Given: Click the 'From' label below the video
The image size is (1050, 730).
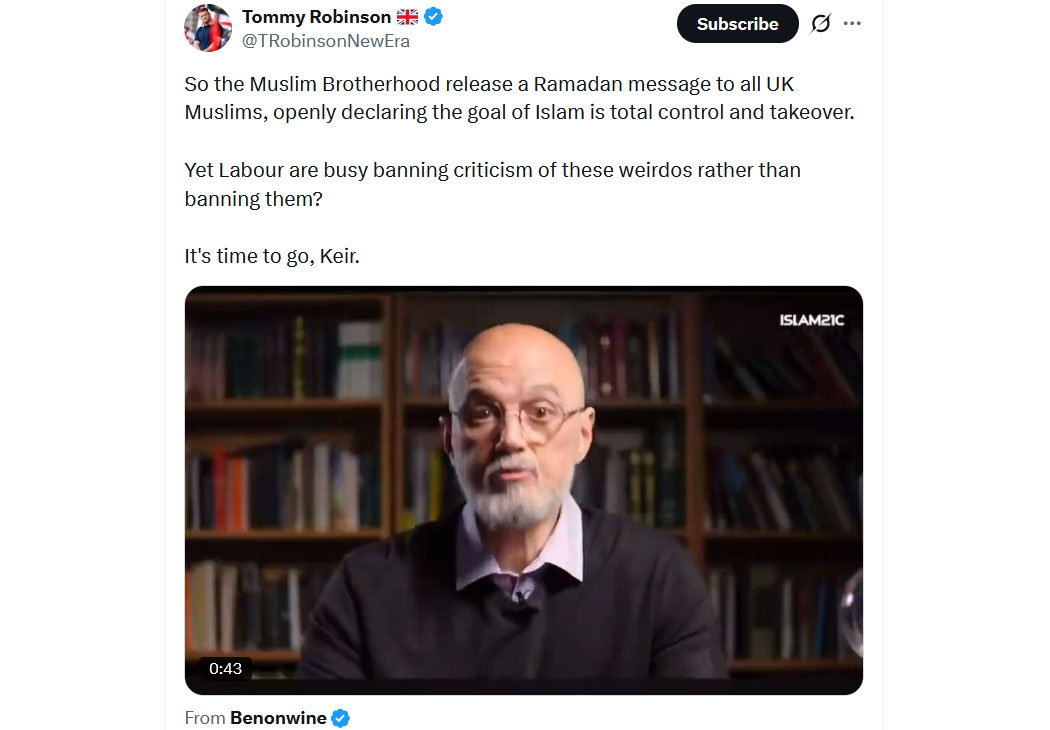Looking at the screenshot, I should pos(204,718).
